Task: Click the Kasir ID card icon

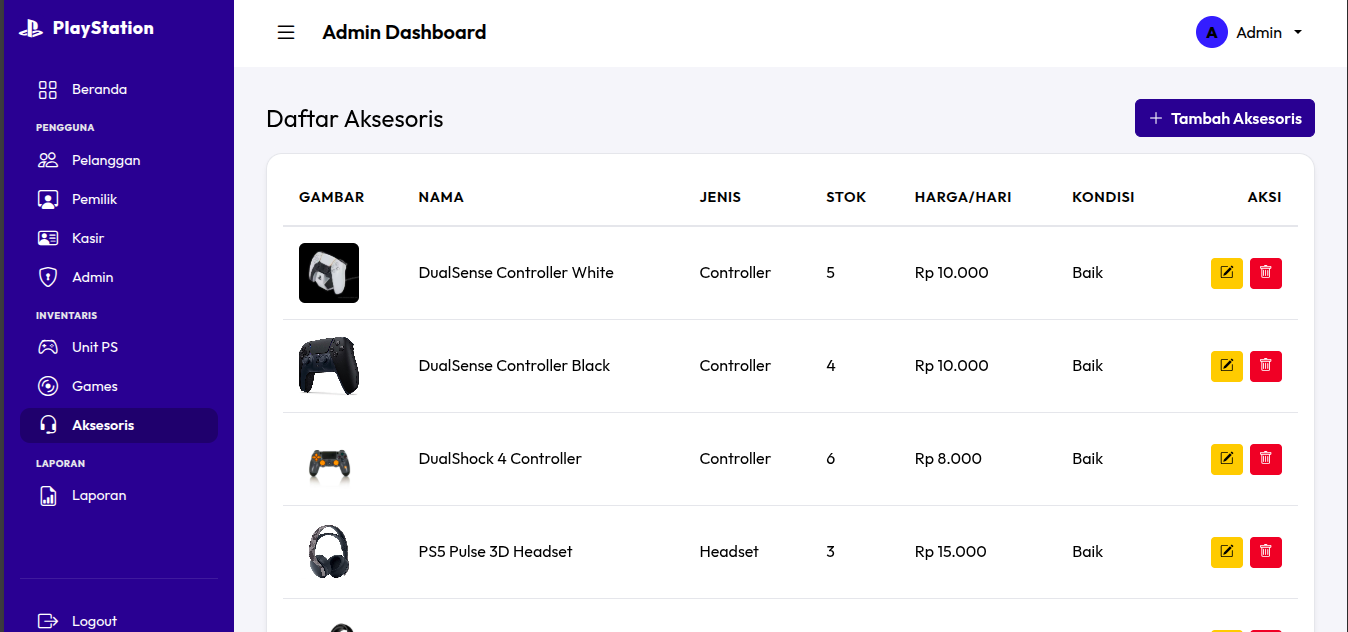Action: [x=48, y=239]
